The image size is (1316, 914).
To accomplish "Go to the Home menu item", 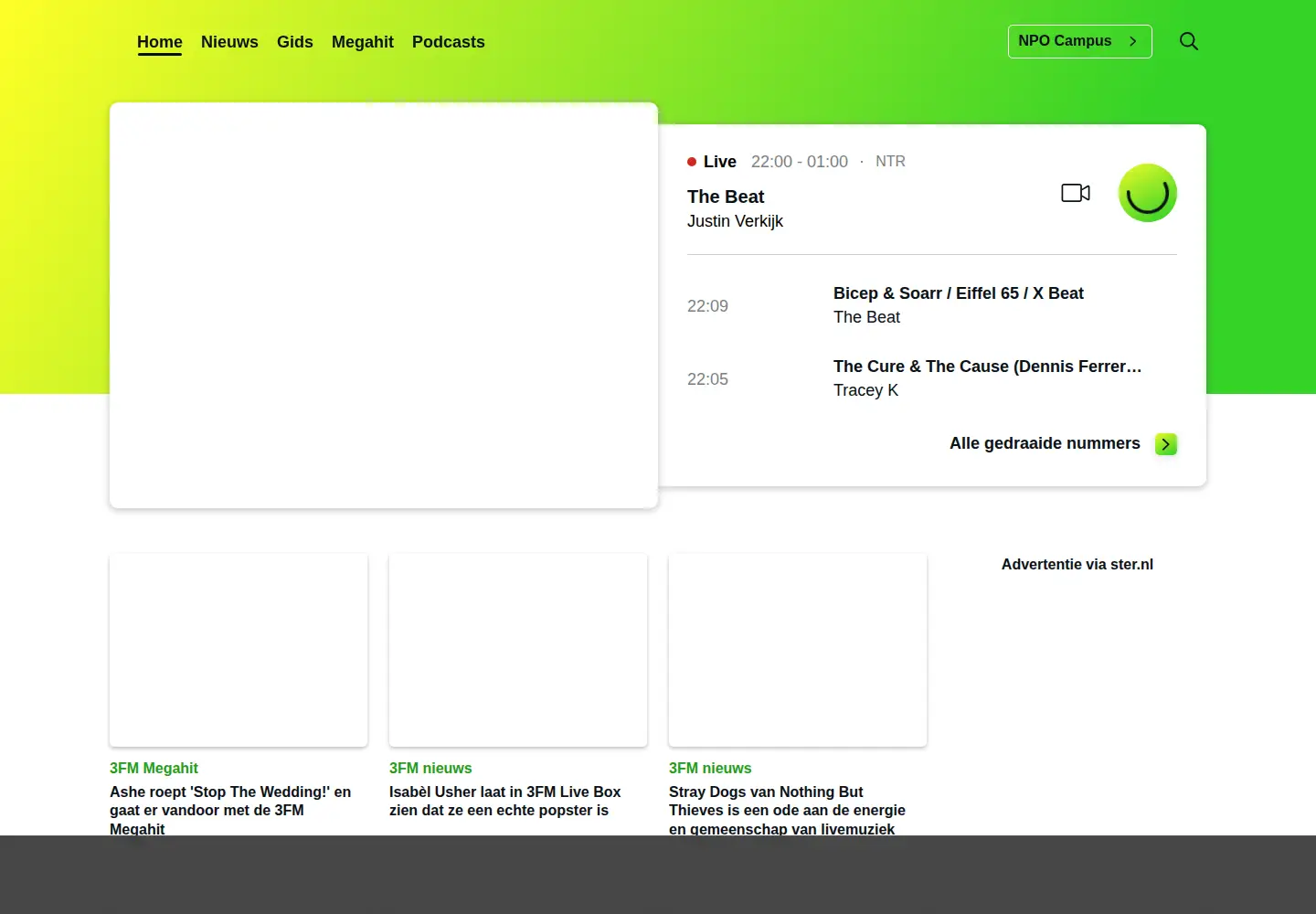I will click(160, 42).
